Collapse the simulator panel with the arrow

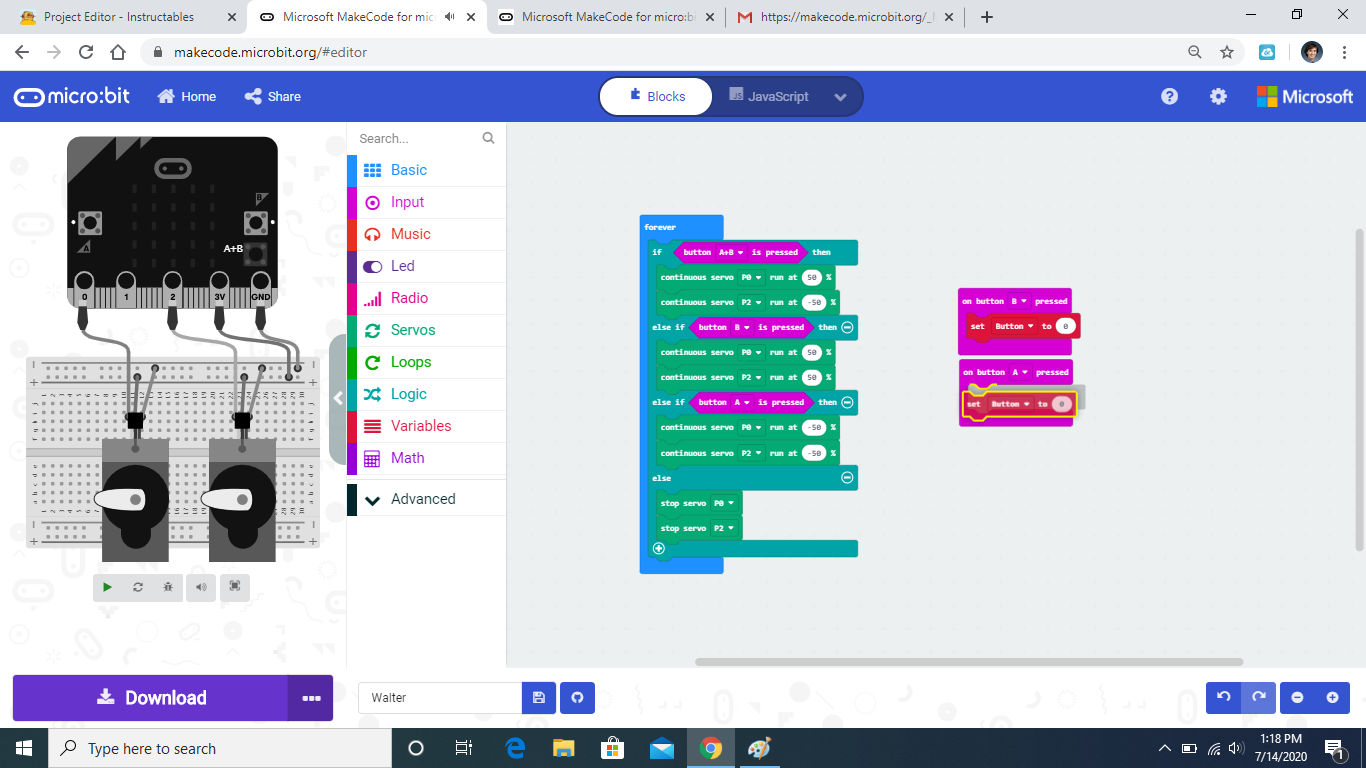(x=338, y=398)
